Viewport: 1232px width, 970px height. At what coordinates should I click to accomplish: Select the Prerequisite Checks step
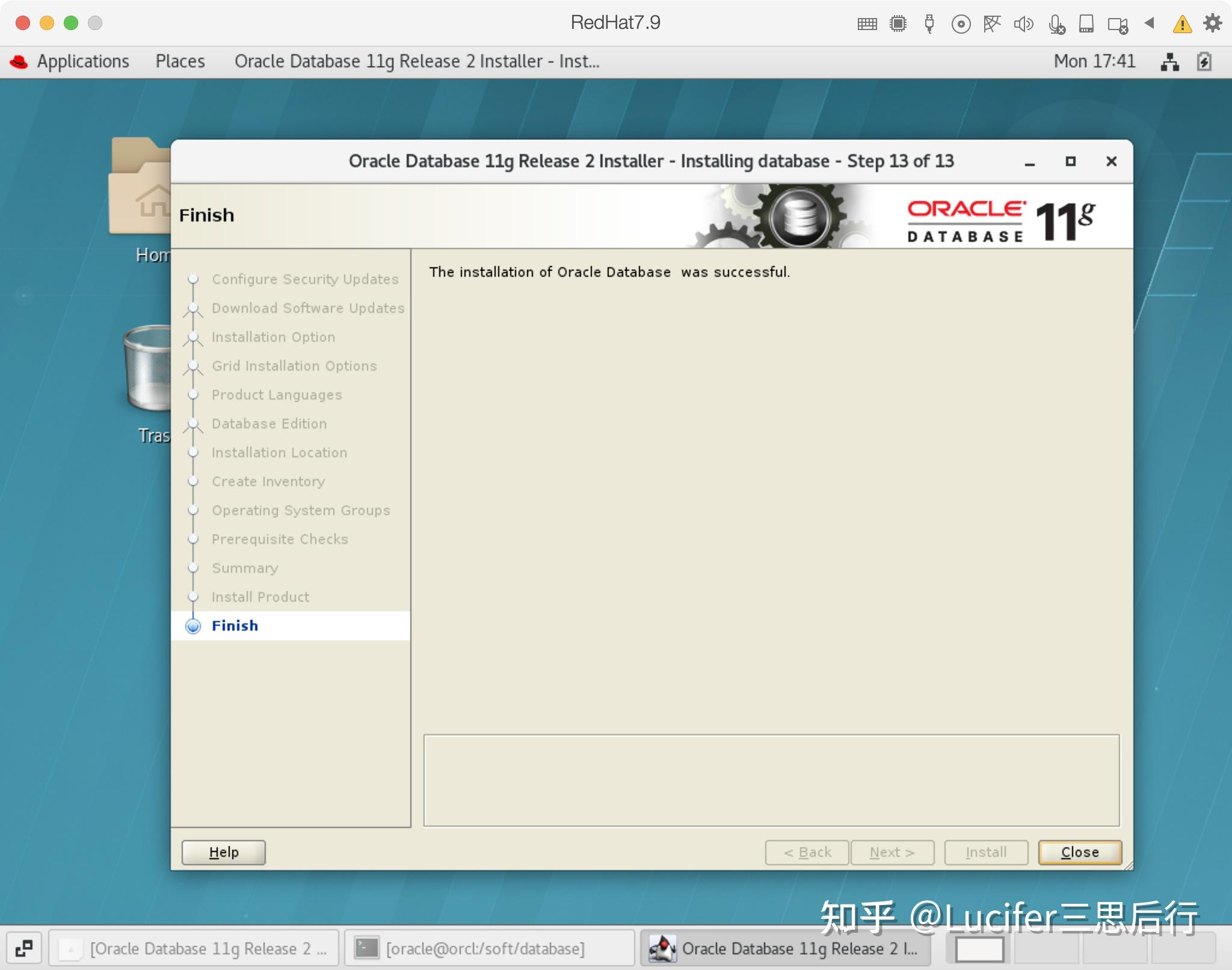(279, 539)
